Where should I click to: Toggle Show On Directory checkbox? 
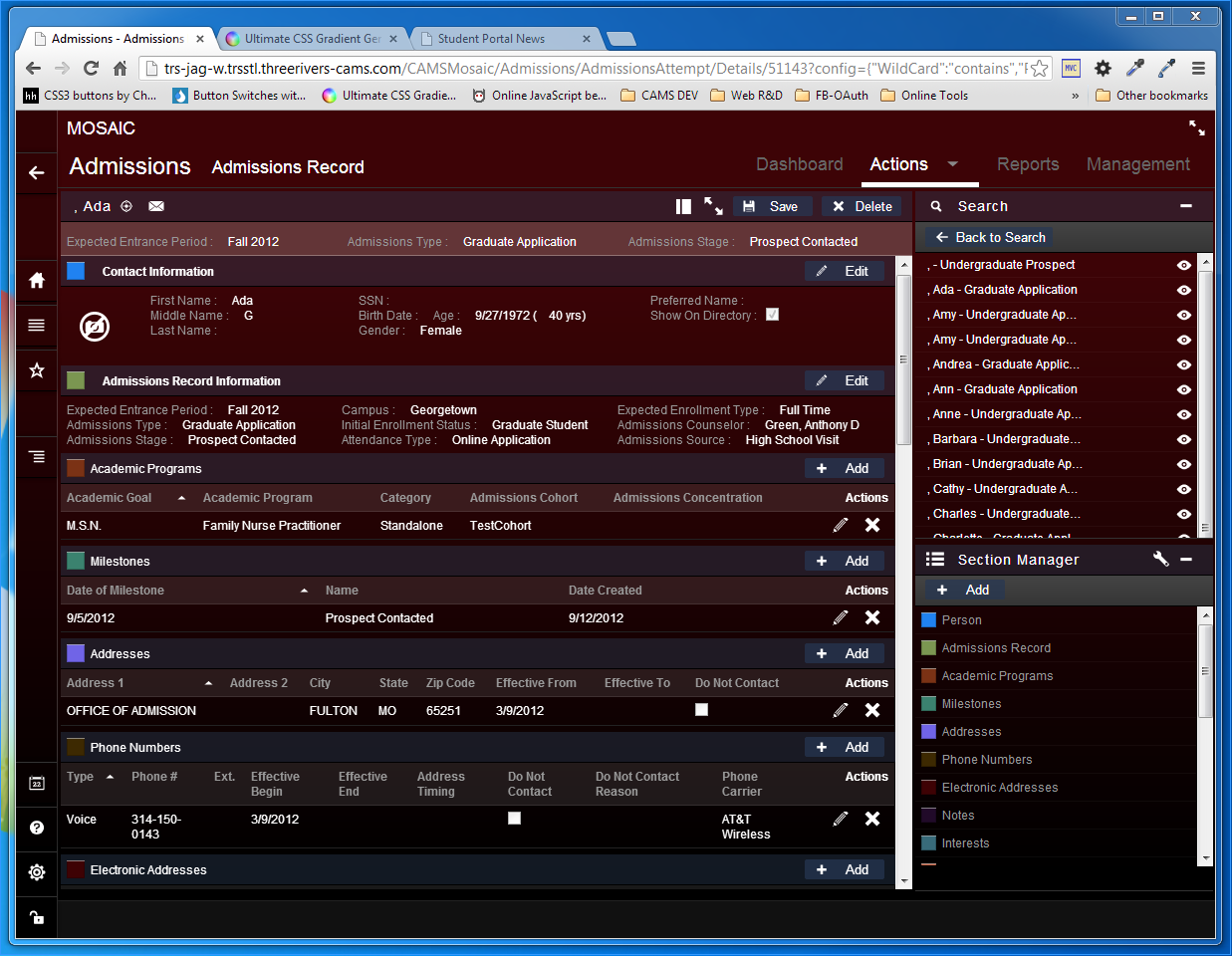click(772, 315)
